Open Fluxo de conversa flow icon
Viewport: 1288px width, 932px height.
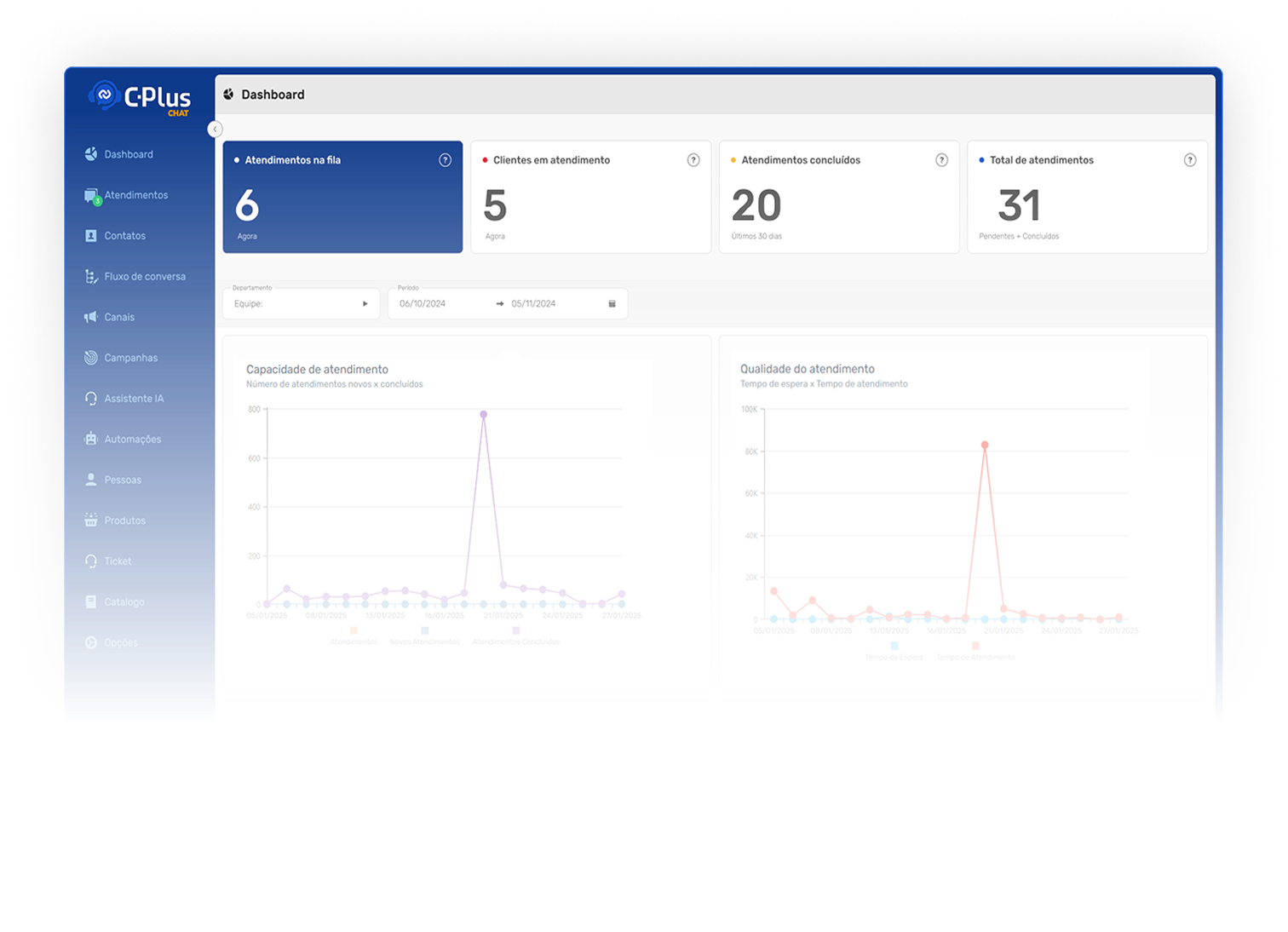[91, 277]
